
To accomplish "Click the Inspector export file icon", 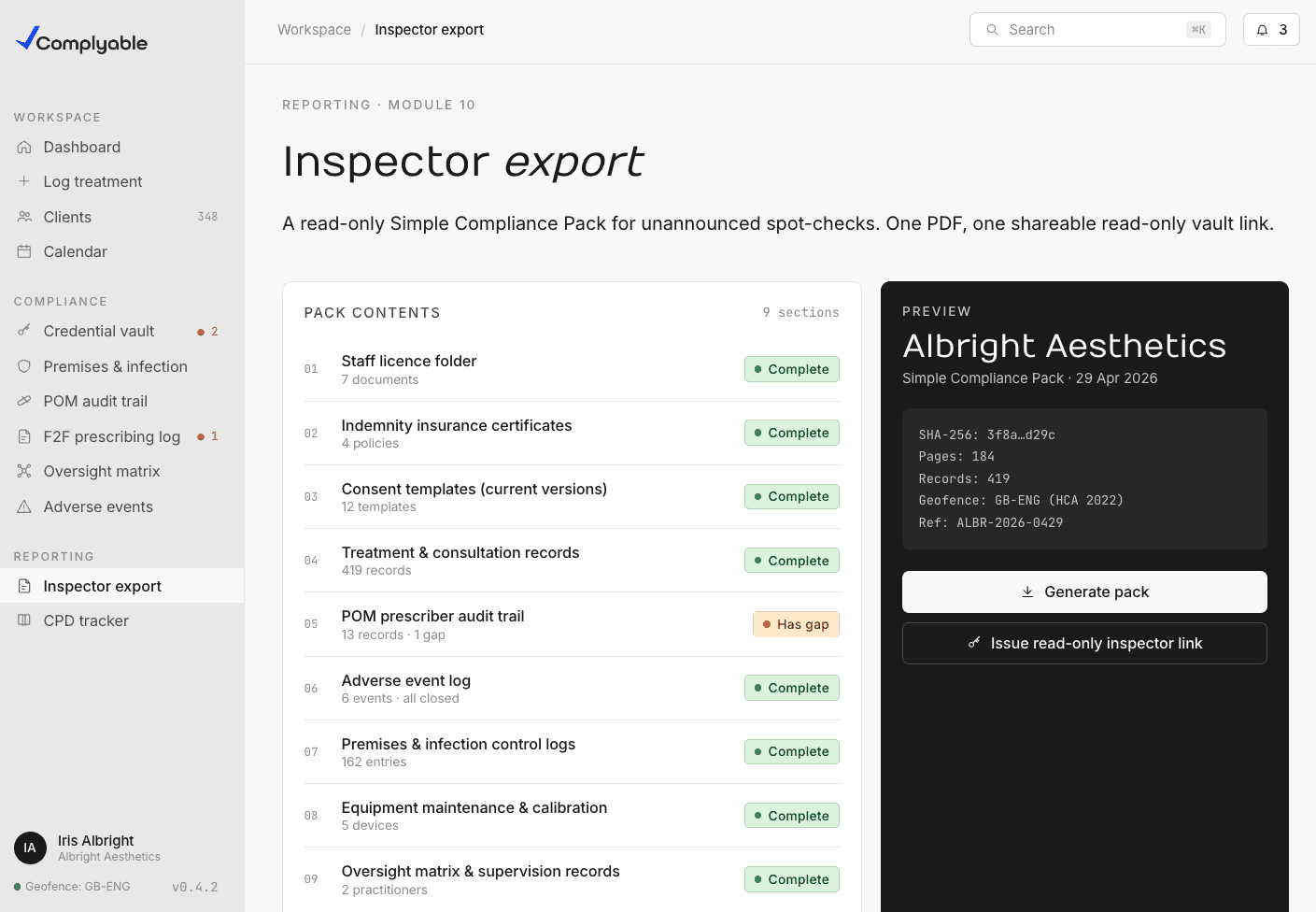I will point(24,586).
